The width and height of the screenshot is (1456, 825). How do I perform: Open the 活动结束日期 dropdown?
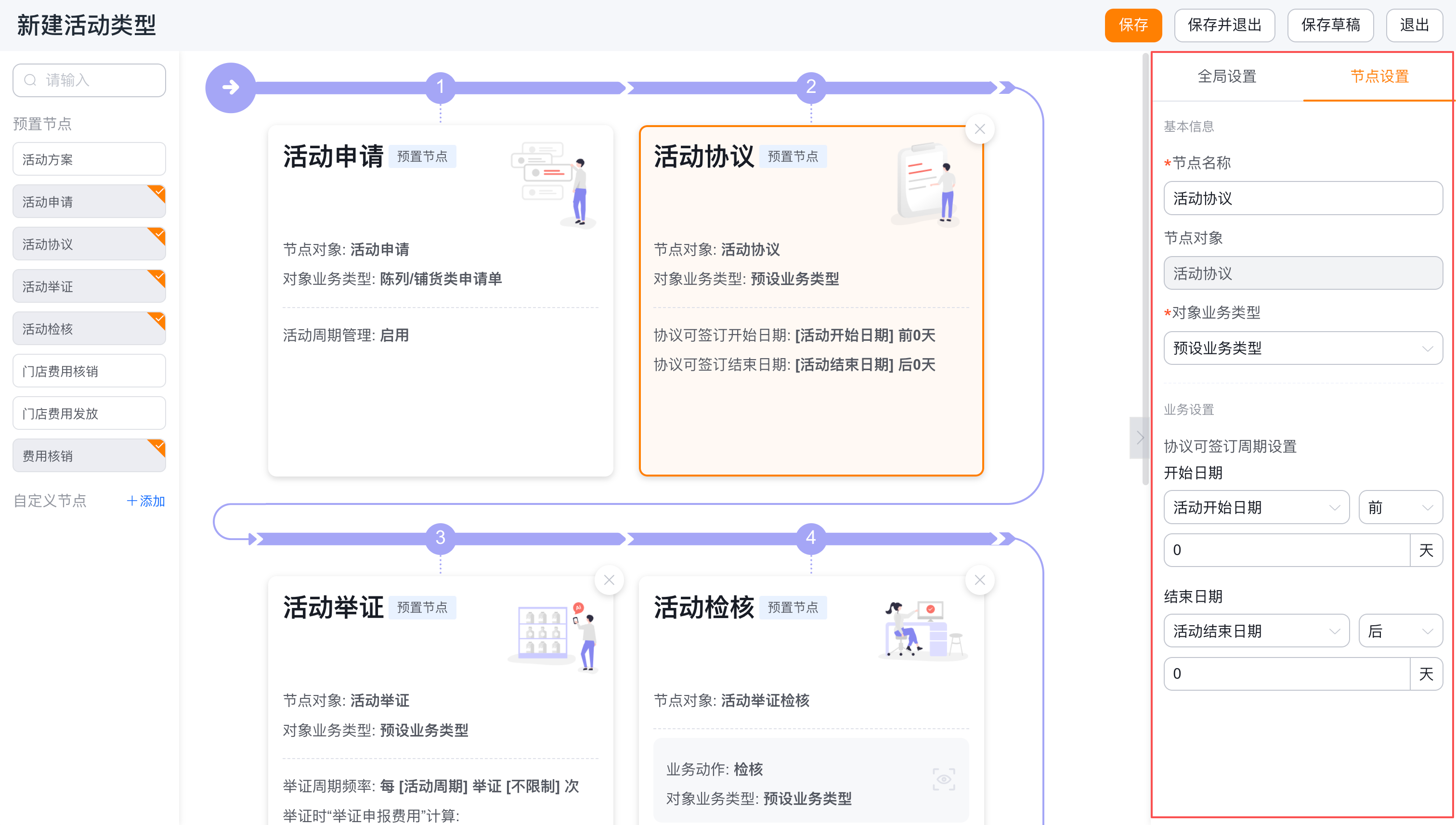1257,631
